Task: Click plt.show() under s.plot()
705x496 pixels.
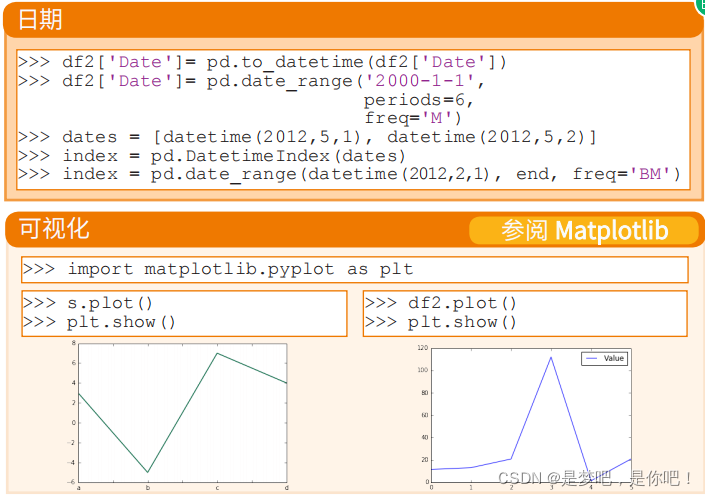Action: click(99, 322)
